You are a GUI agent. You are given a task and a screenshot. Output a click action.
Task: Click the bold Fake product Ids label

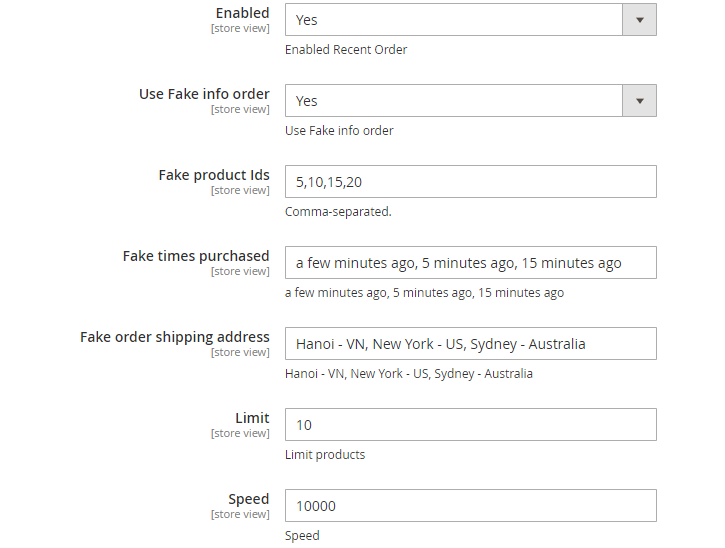pos(214,175)
